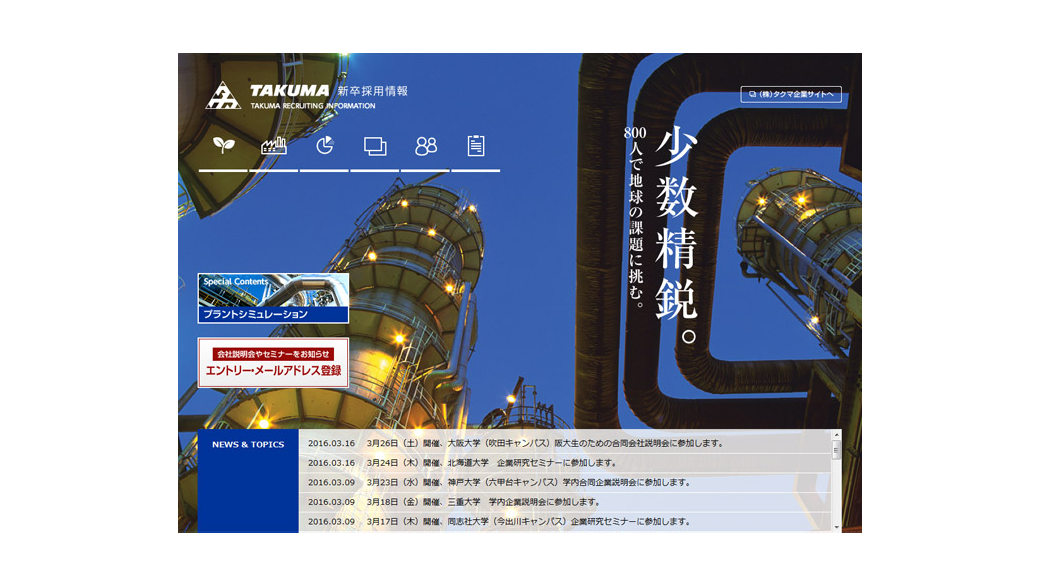Click the エントリー・メールアドレス登録 banner
Image resolution: width=1040 pixels, height=585 pixels.
point(273,363)
